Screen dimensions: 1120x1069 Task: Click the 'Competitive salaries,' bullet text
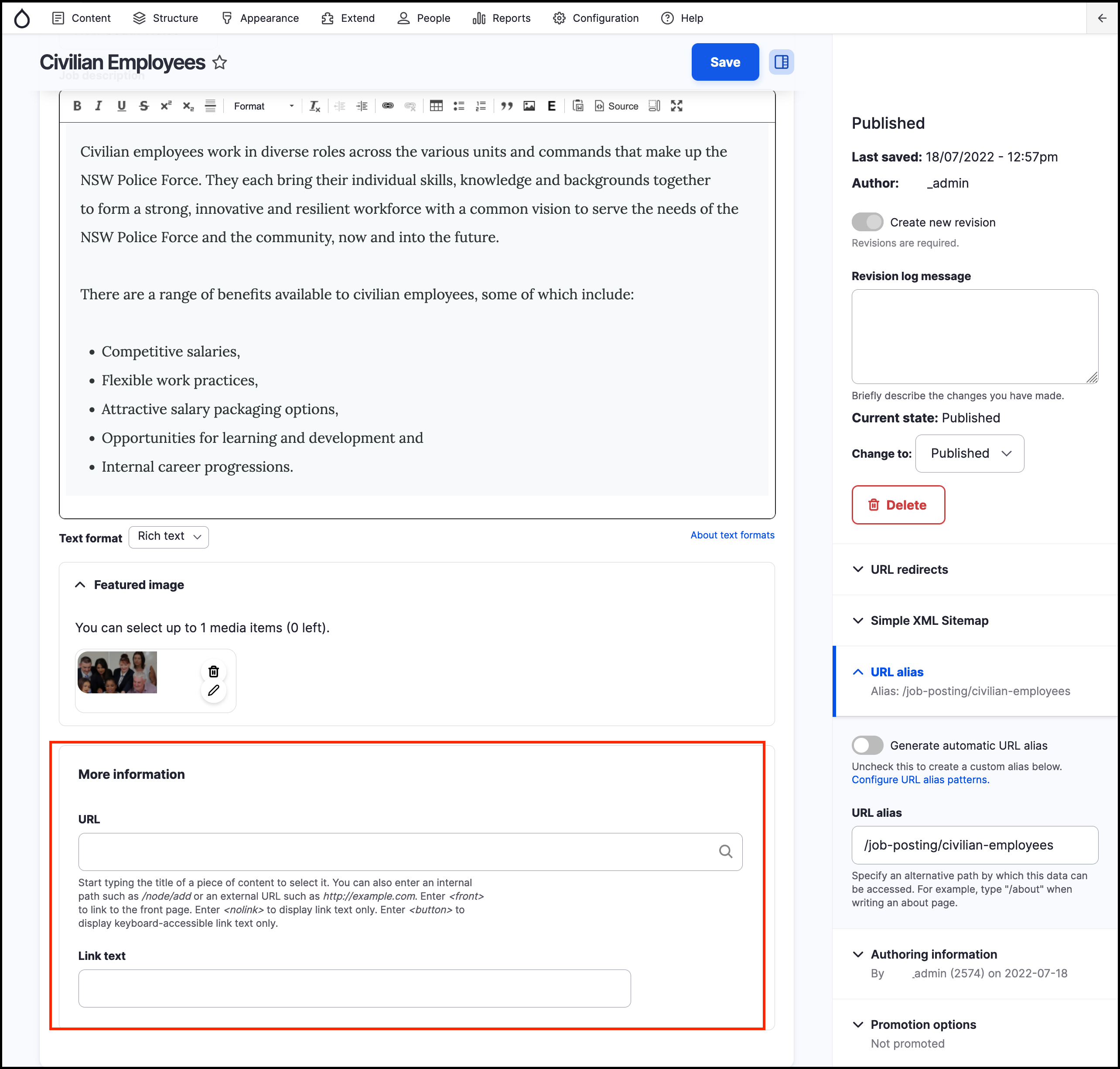click(171, 352)
